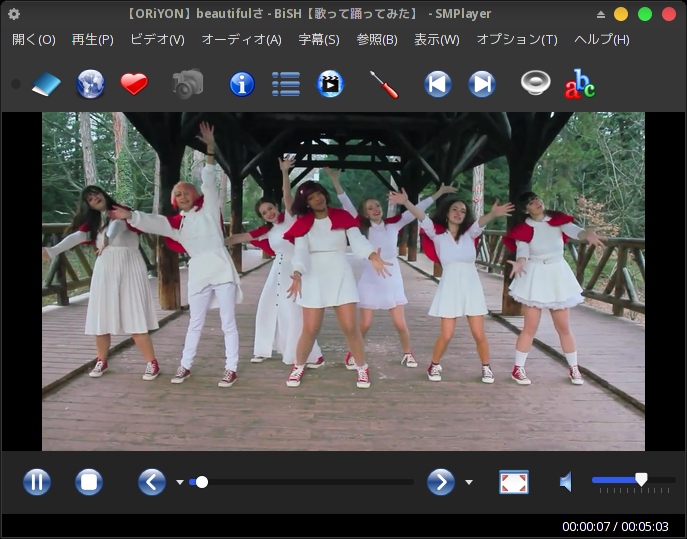Skip forward using the right arrow button
The width and height of the screenshot is (687, 539).
pos(441,482)
